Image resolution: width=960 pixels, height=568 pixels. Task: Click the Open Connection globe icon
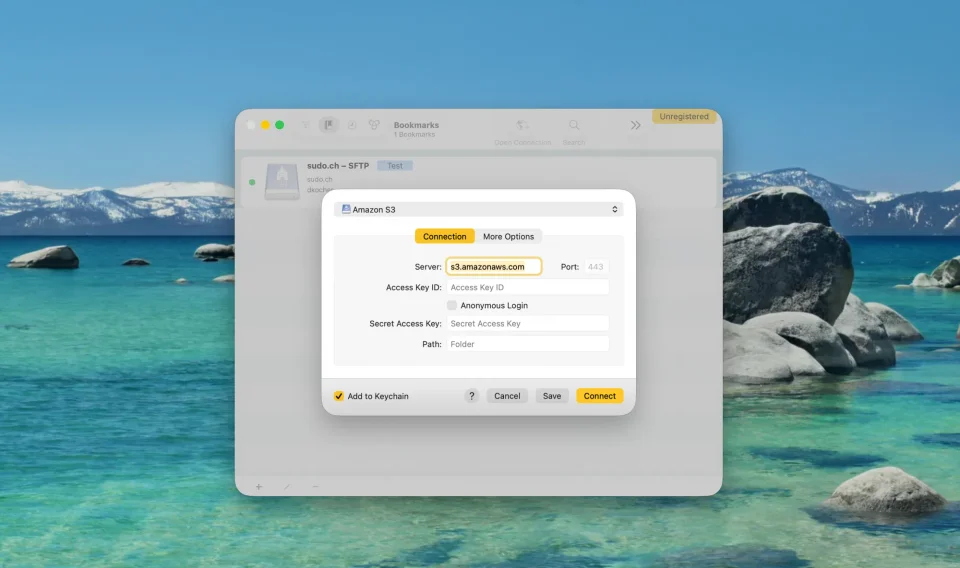522,125
